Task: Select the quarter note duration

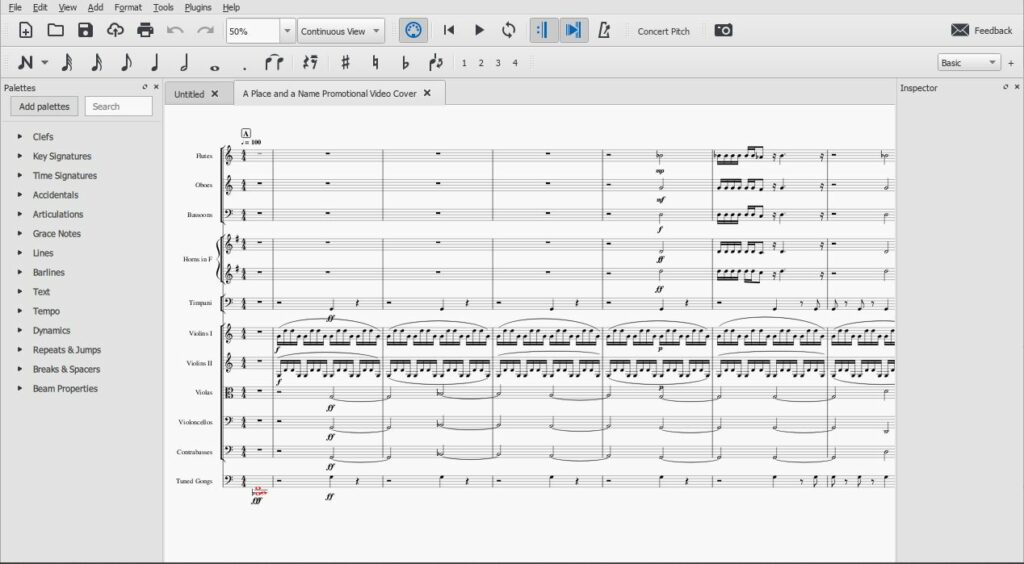Action: tap(155, 63)
